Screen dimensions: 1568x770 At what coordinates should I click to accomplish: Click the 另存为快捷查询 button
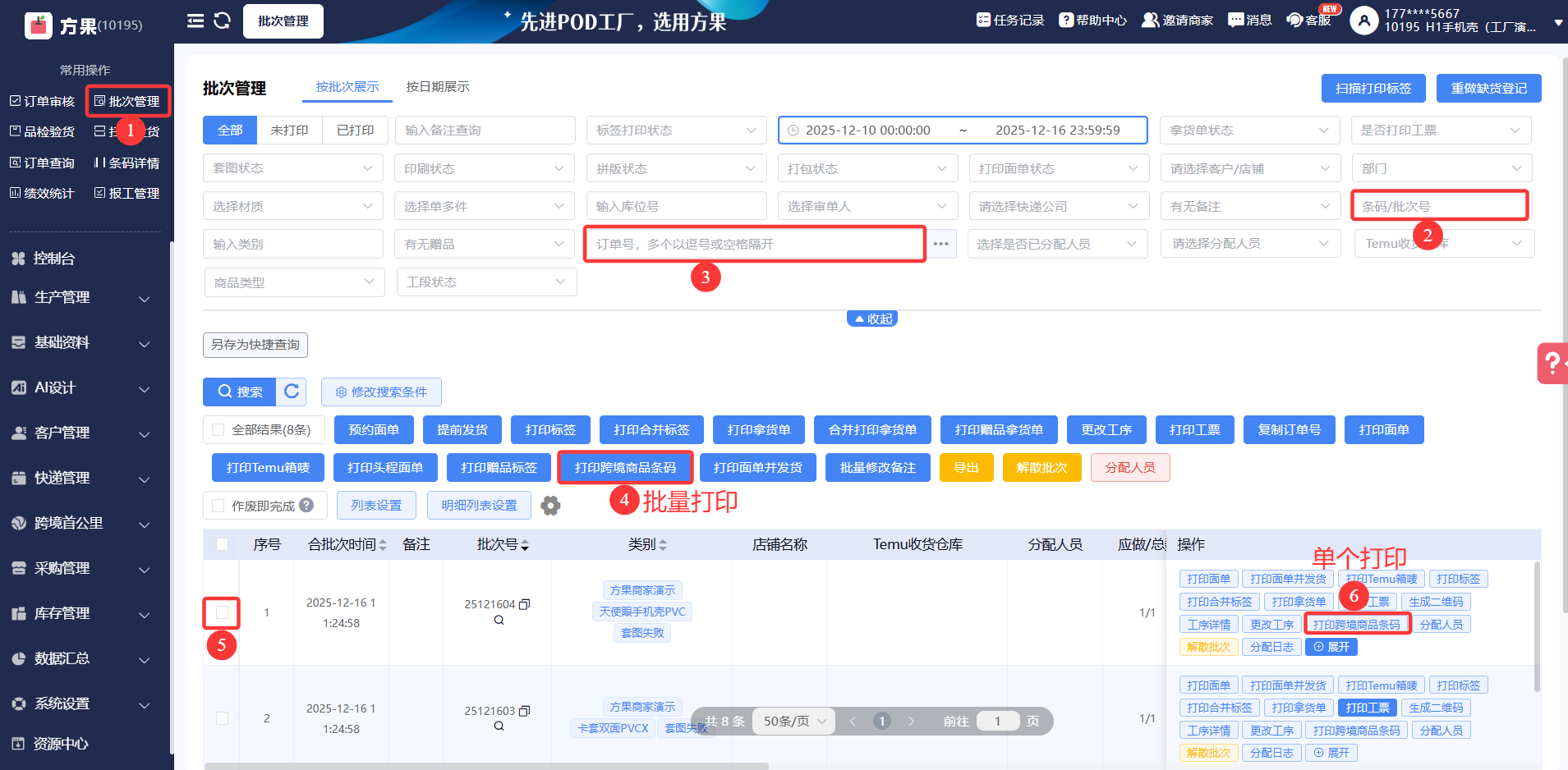(x=255, y=345)
